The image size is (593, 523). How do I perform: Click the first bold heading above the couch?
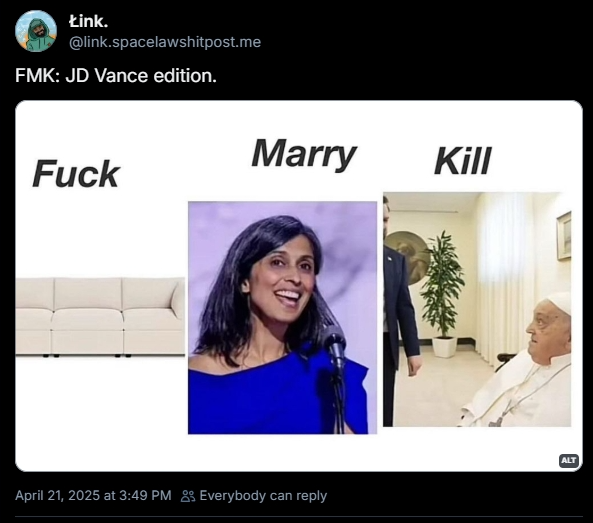coord(76,174)
